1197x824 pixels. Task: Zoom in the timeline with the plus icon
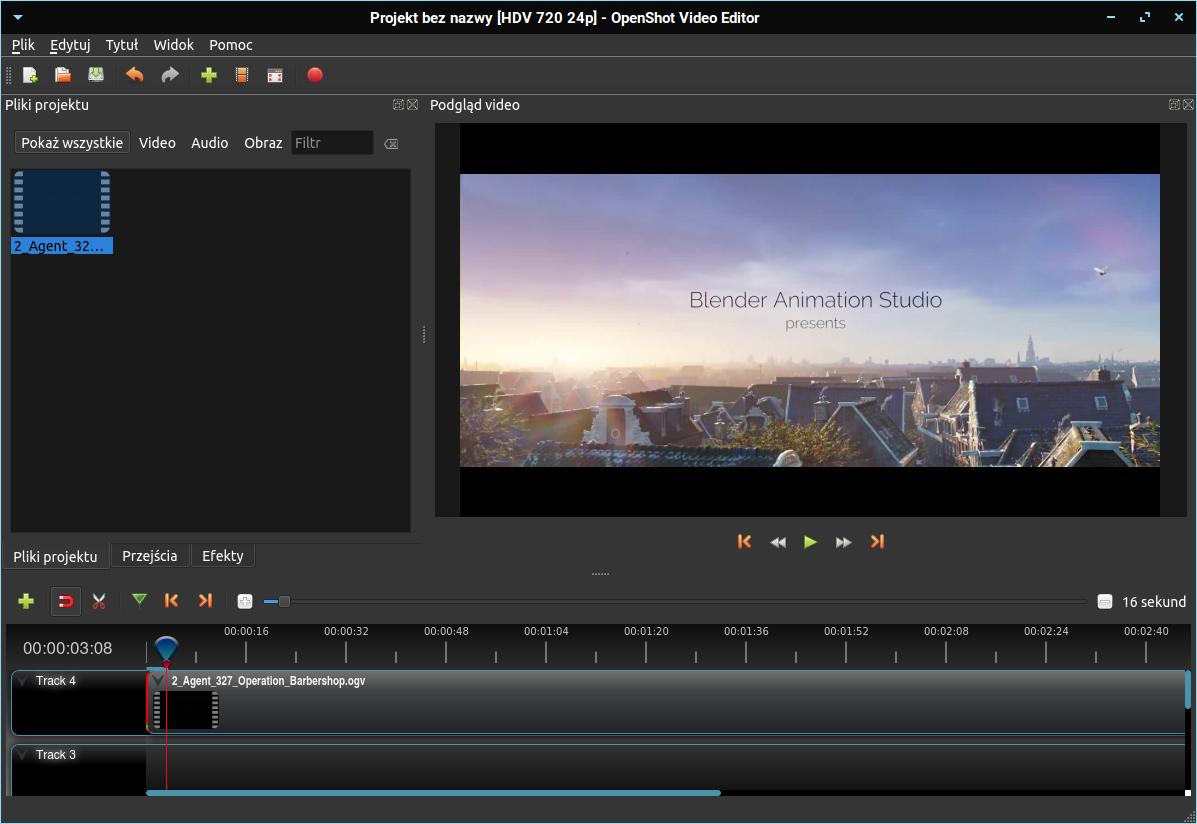tap(244, 602)
